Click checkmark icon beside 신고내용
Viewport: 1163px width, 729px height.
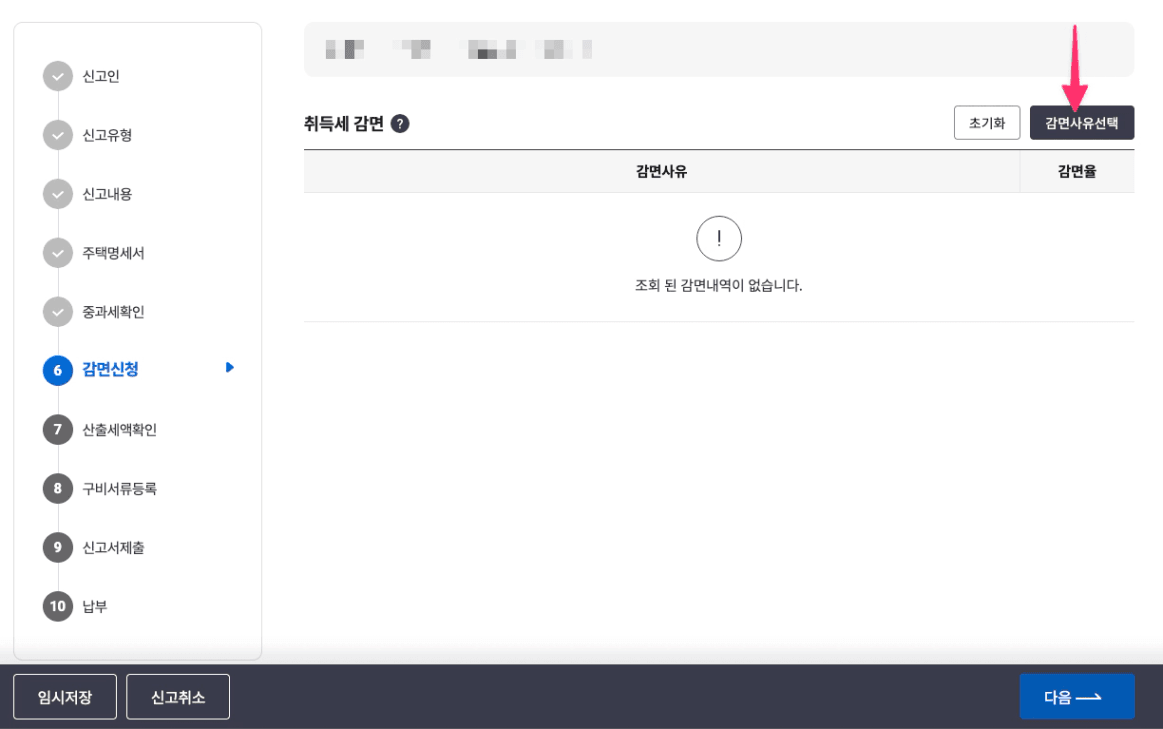coord(58,194)
